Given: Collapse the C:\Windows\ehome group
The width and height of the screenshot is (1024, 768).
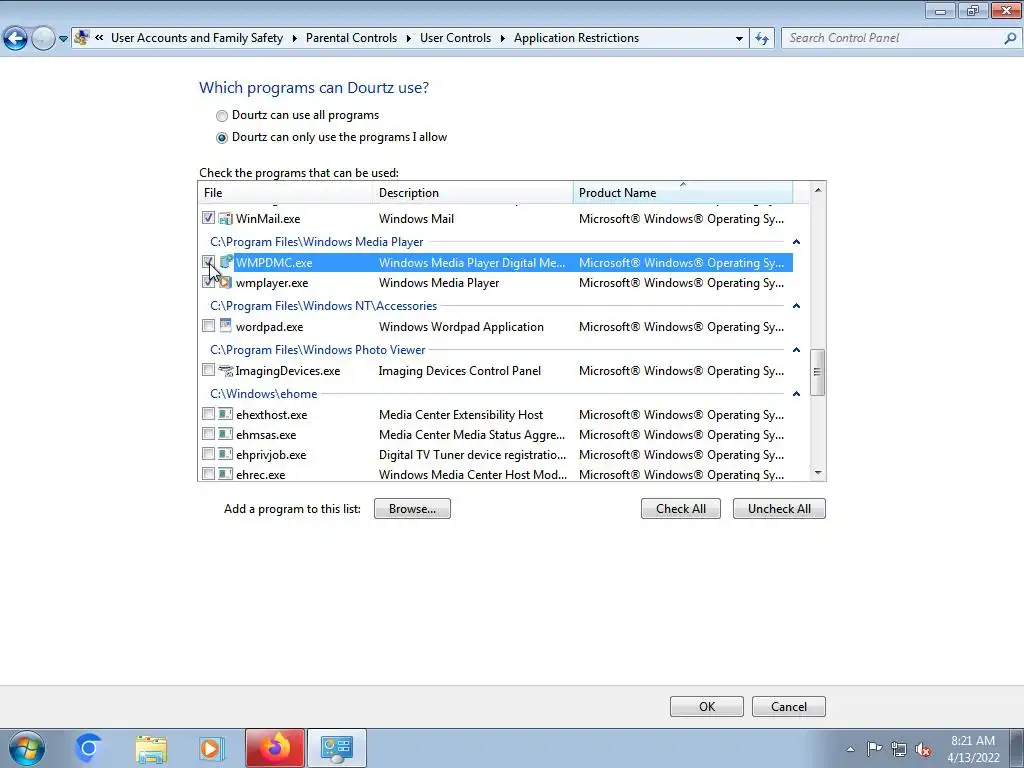Looking at the screenshot, I should tap(796, 393).
